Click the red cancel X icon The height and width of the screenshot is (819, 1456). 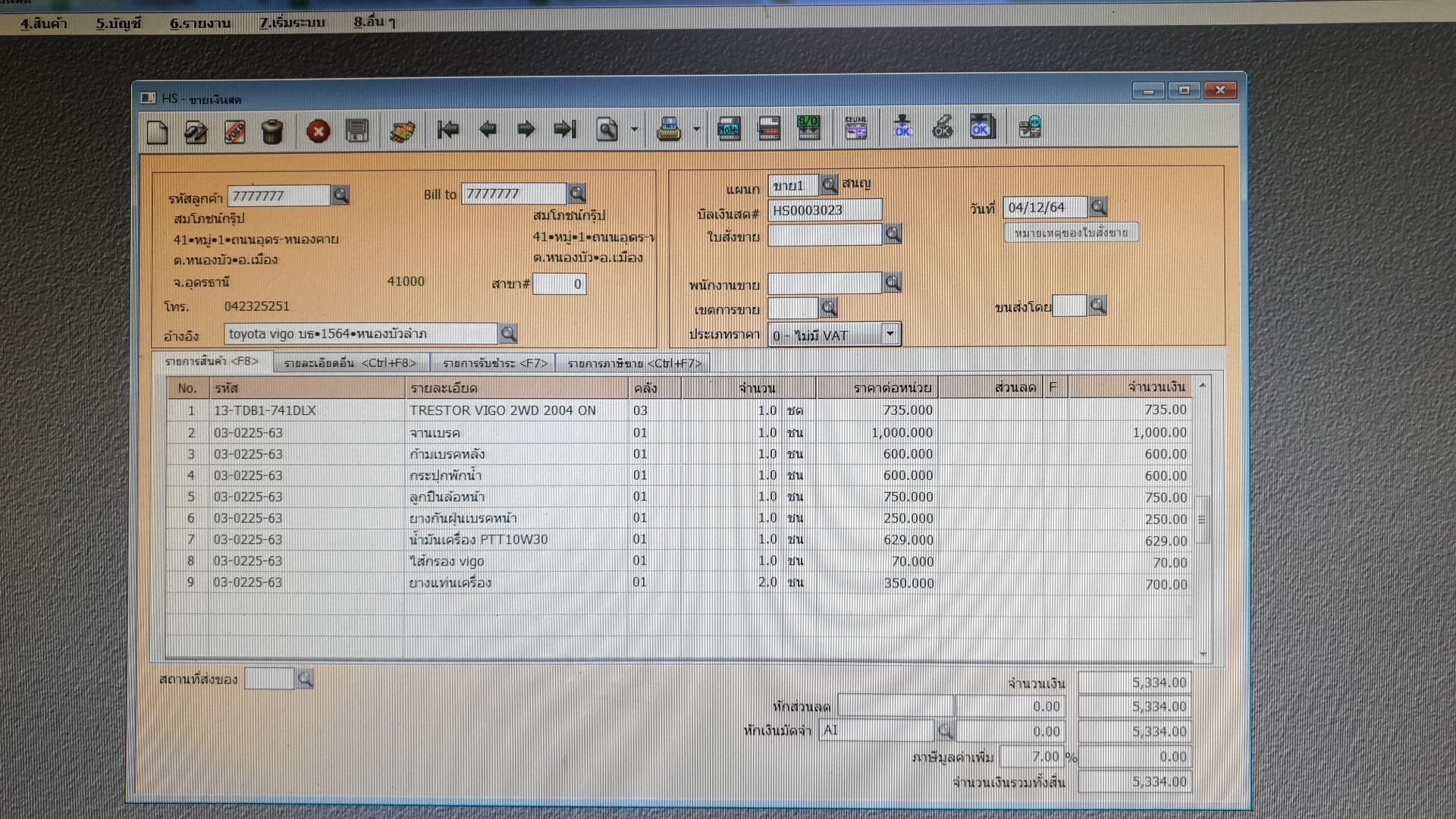[318, 132]
